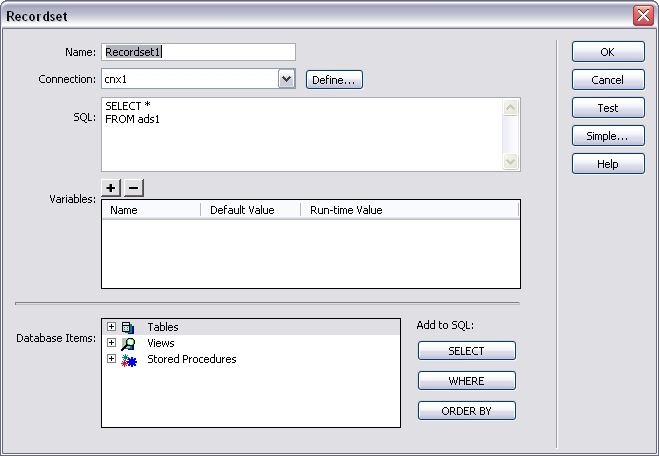Viewport: 659px width, 456px height.
Task: Open the Connection dropdown list
Action: pyautogui.click(x=287, y=79)
